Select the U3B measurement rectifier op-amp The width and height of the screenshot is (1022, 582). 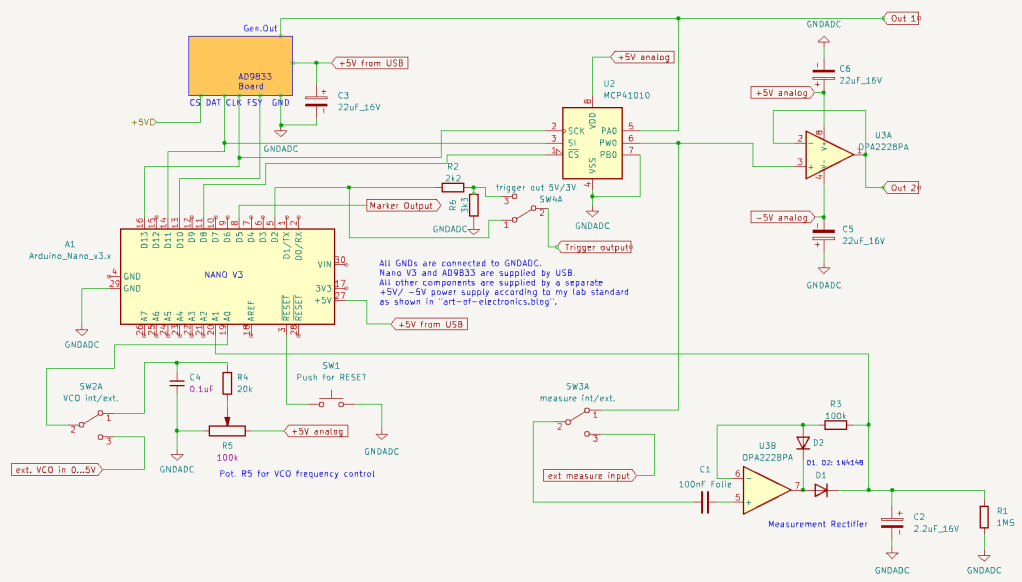tap(767, 488)
